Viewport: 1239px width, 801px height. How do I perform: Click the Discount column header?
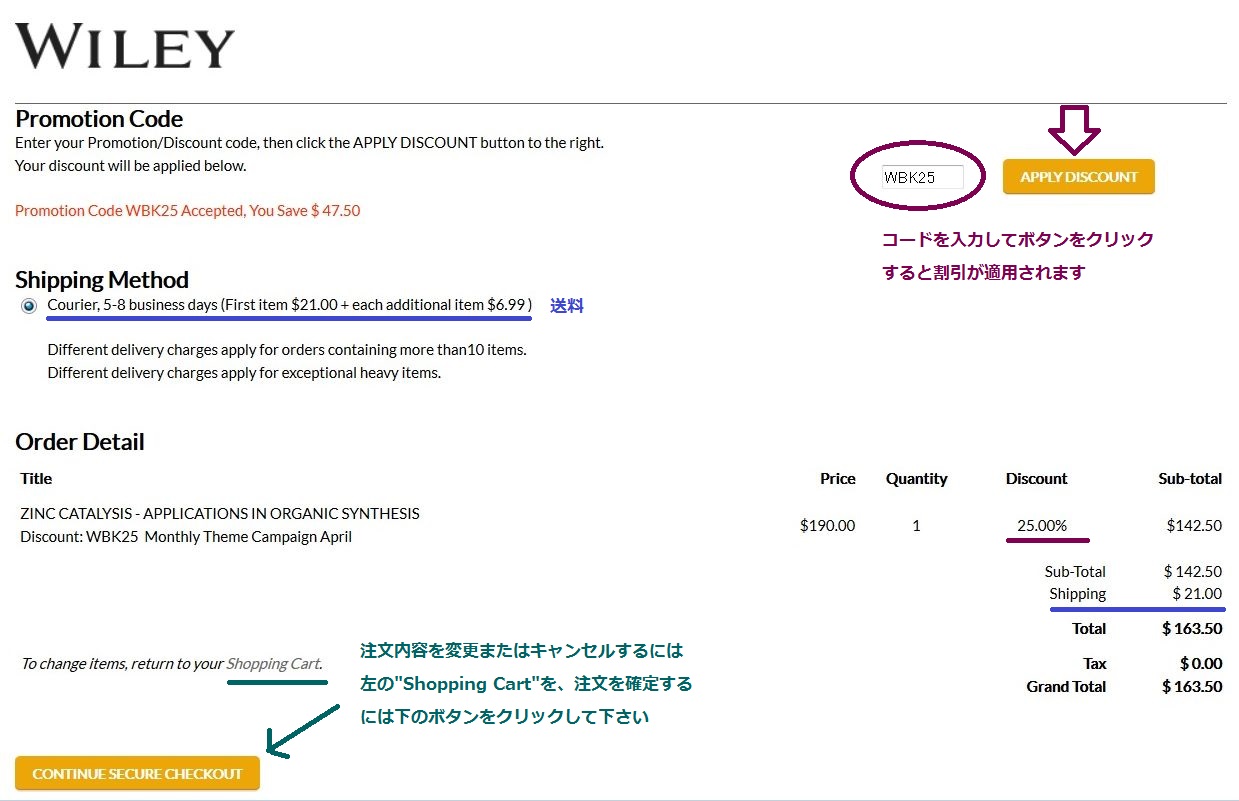click(1036, 479)
